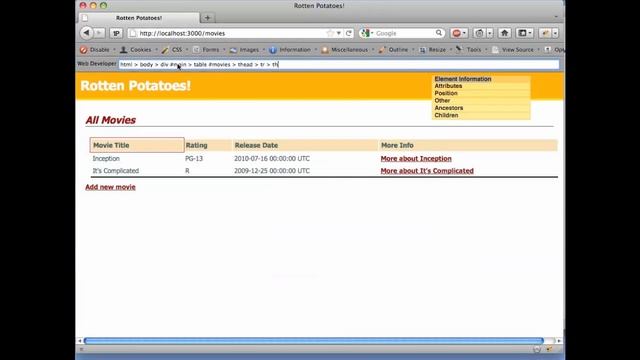
Task: Click the rightmost navigation toolbar icon
Action: coord(546,33)
